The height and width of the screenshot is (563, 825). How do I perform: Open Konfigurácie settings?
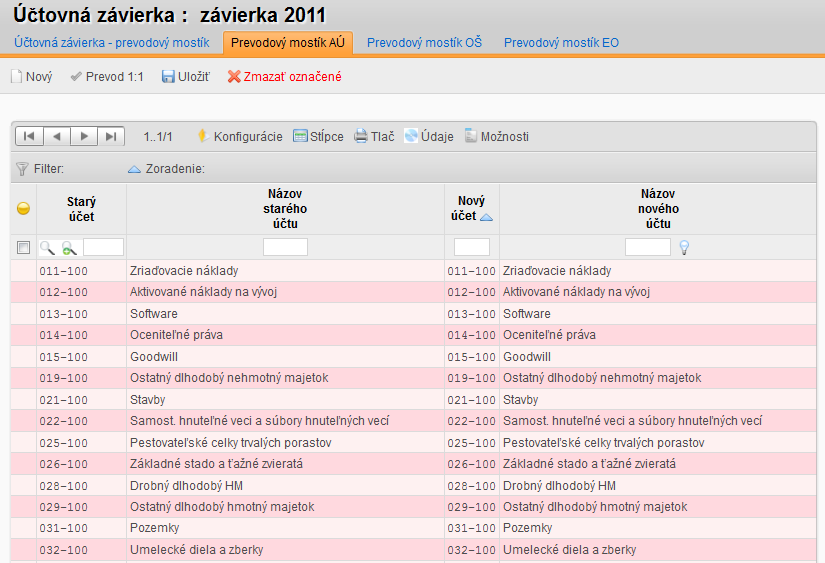click(x=240, y=136)
